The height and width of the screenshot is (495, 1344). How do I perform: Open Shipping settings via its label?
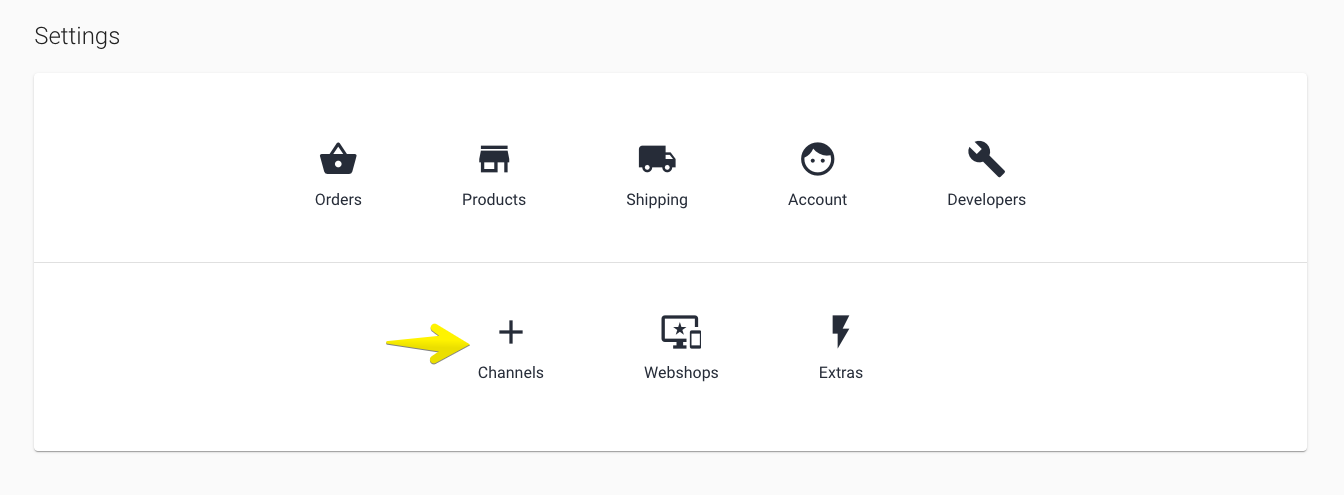[657, 200]
